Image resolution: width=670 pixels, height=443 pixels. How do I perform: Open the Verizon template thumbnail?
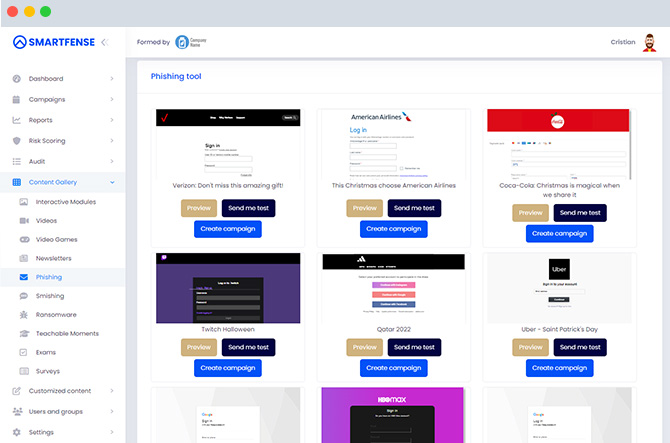click(228, 144)
